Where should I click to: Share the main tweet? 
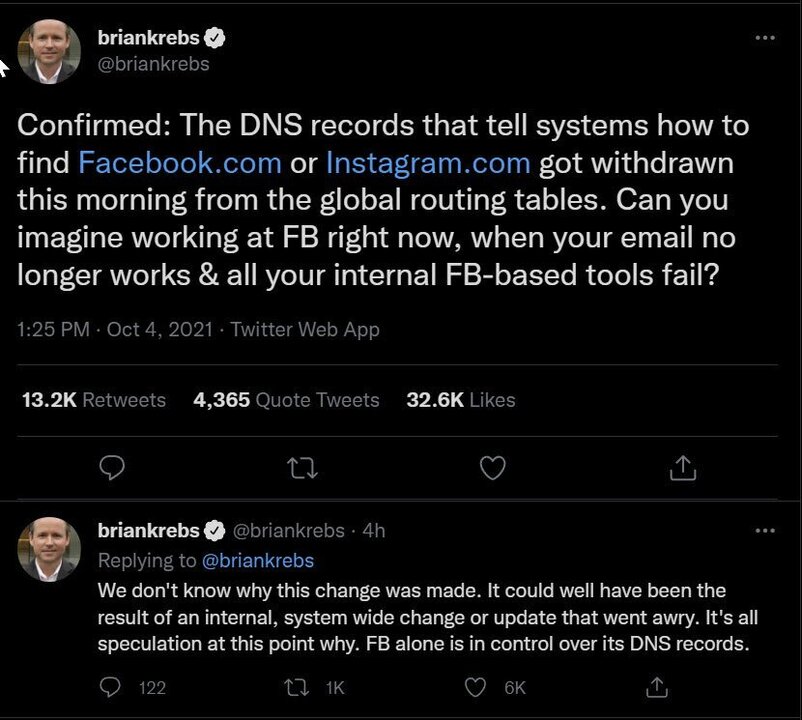[682, 466]
